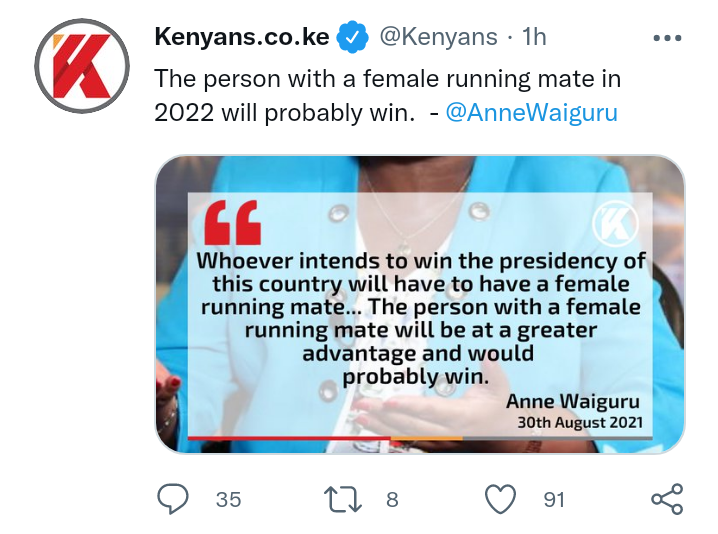Click the reply speech bubble icon
This screenshot has height=534, width=718.
[173, 499]
